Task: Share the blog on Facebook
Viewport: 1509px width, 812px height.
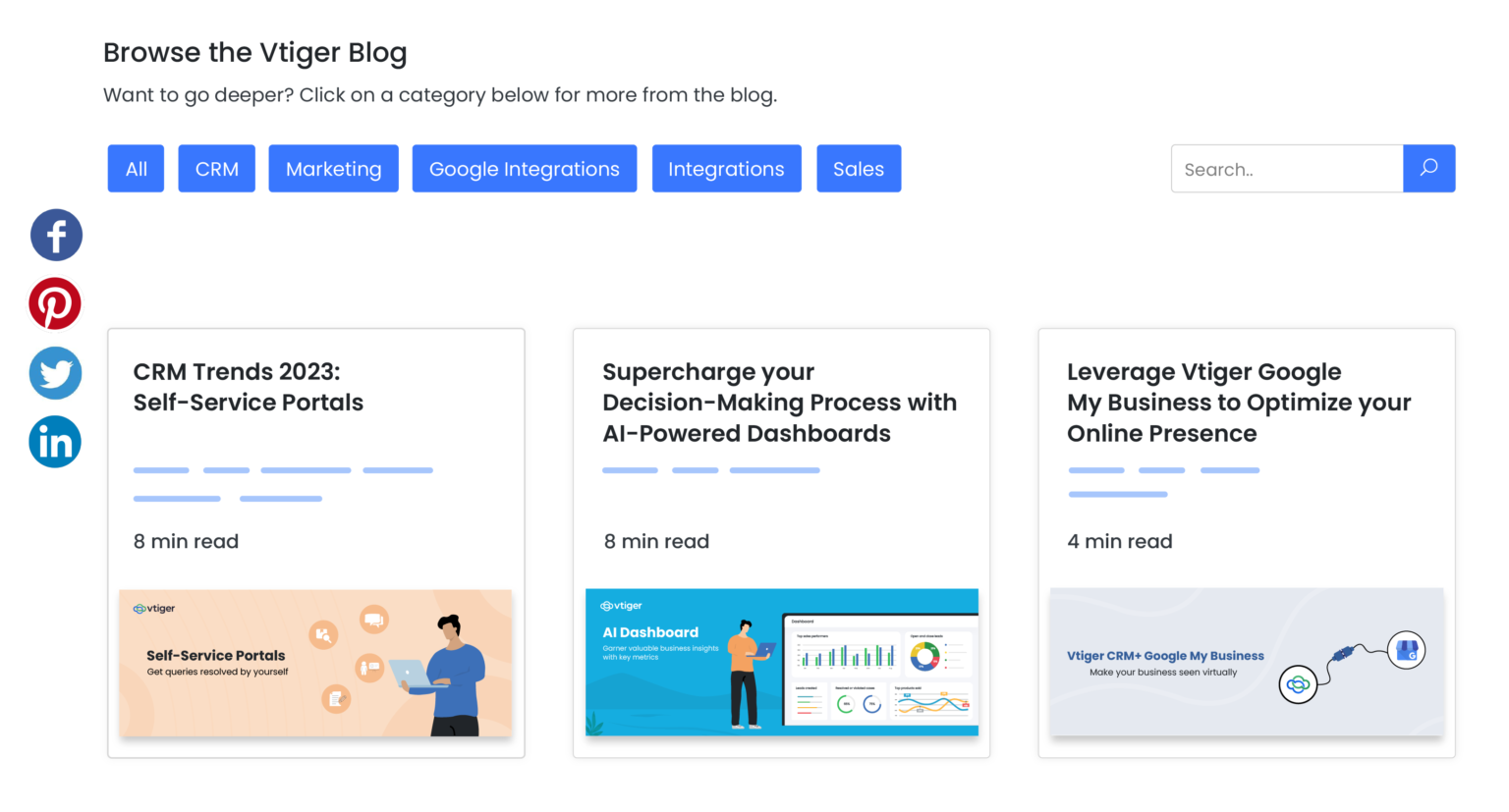Action: point(56,236)
